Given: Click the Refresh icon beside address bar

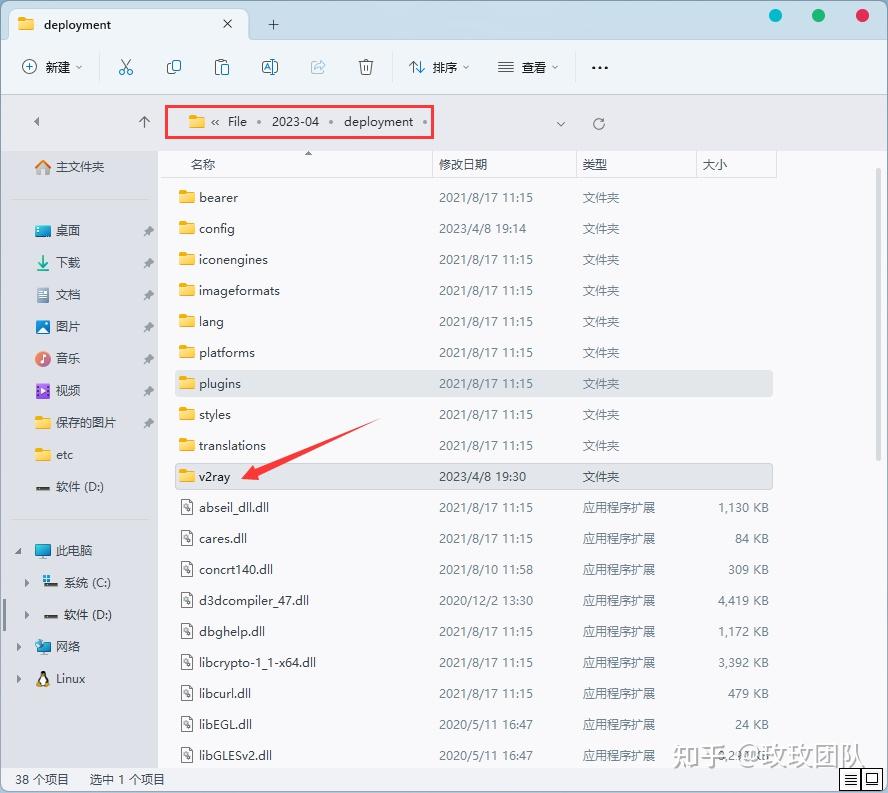Looking at the screenshot, I should 599,123.
